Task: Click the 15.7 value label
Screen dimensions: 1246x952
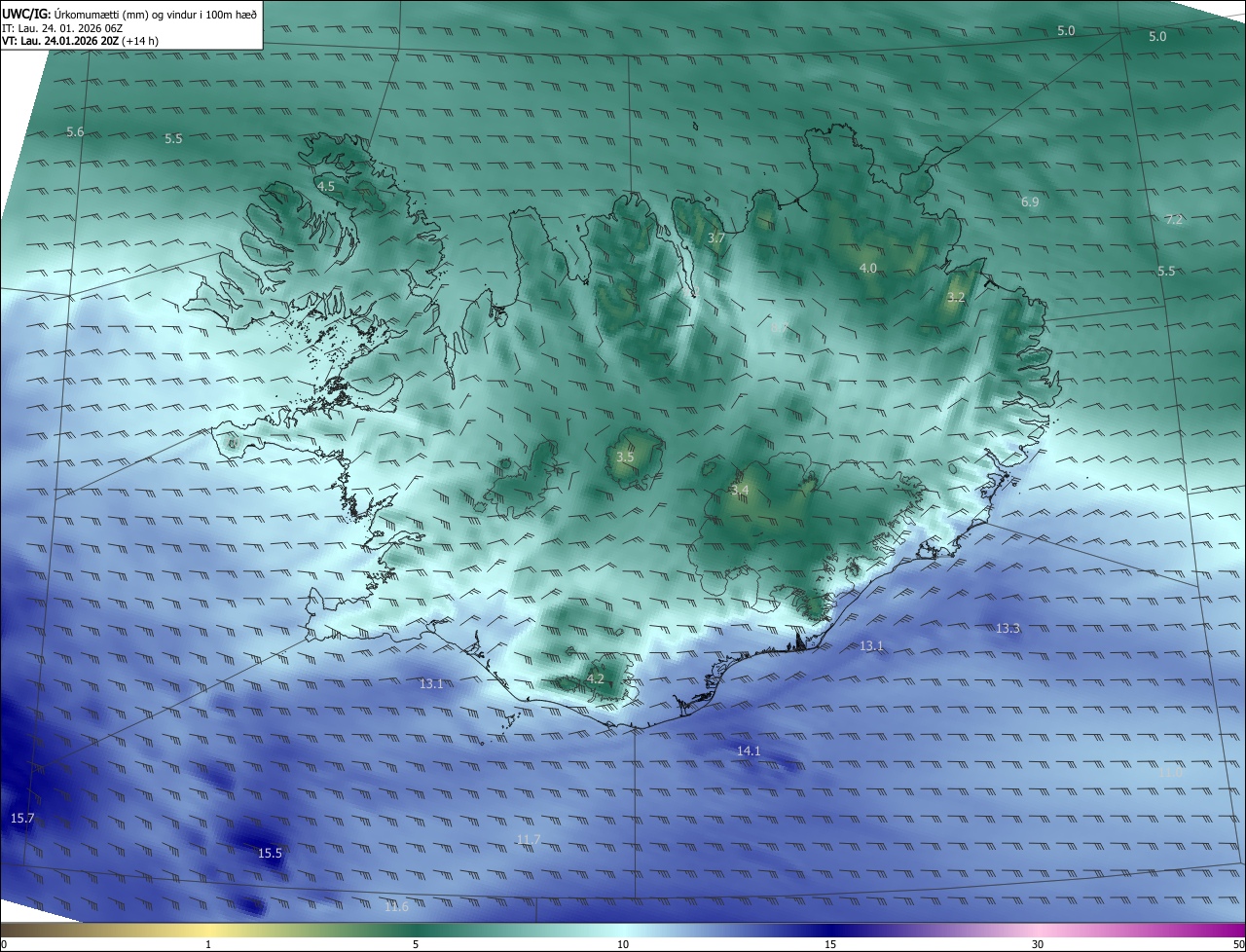Action: 22,818
